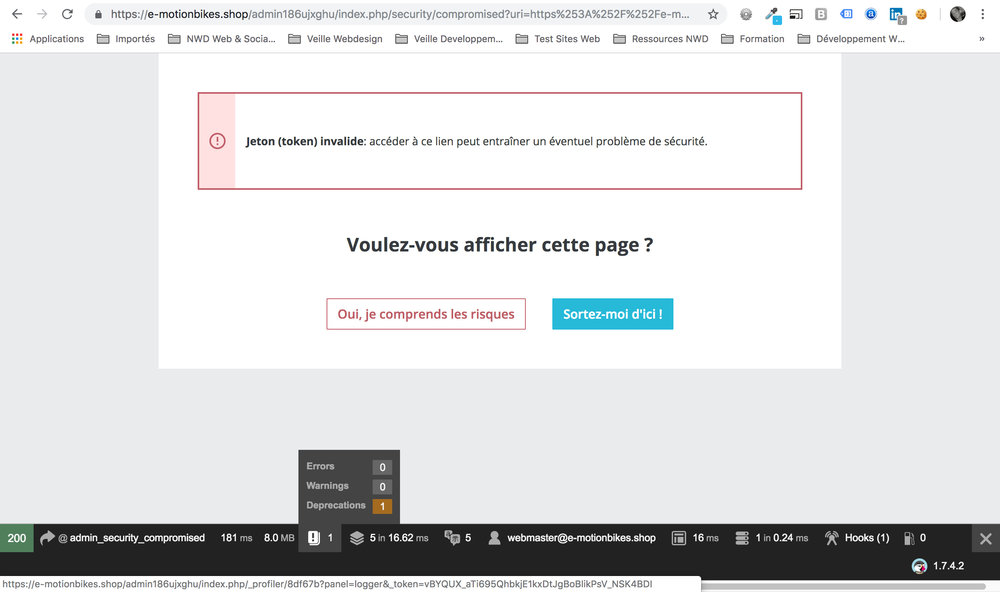Click the cache tags icon showing 5
This screenshot has width=1000, height=592.
[457, 537]
